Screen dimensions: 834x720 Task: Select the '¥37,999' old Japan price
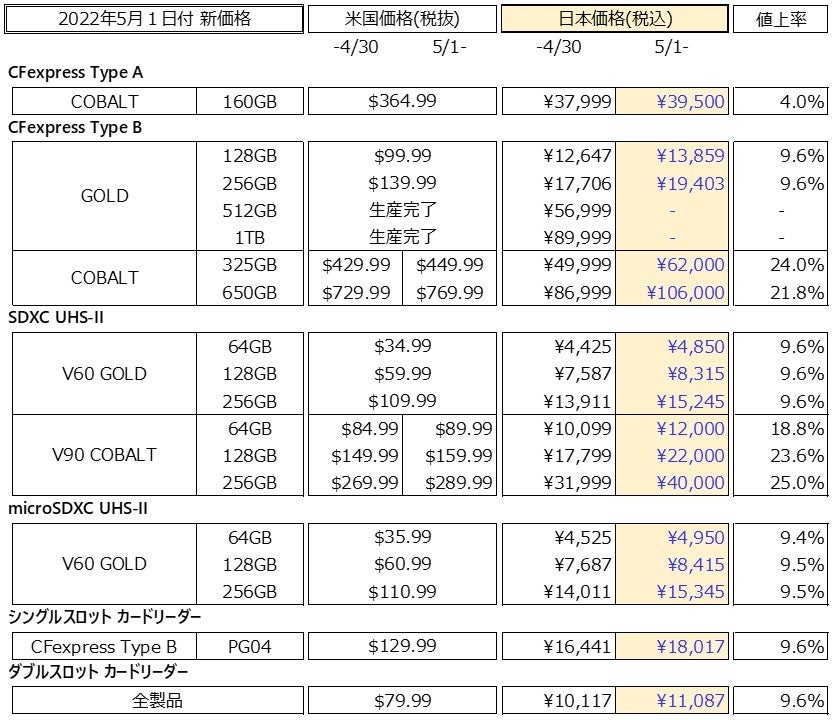(577, 101)
